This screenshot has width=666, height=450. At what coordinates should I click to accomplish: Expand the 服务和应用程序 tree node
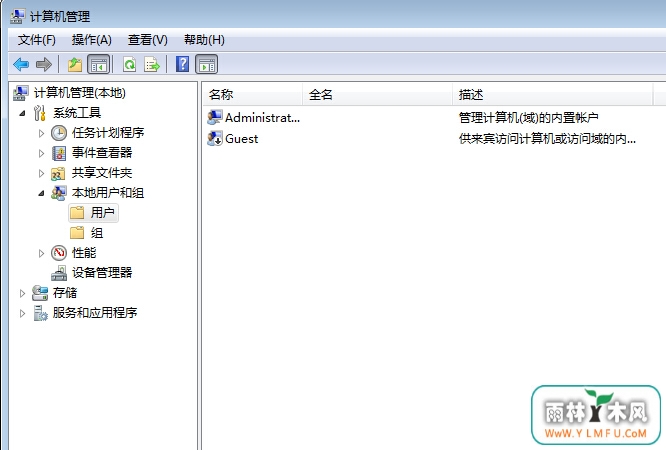(x=23, y=314)
